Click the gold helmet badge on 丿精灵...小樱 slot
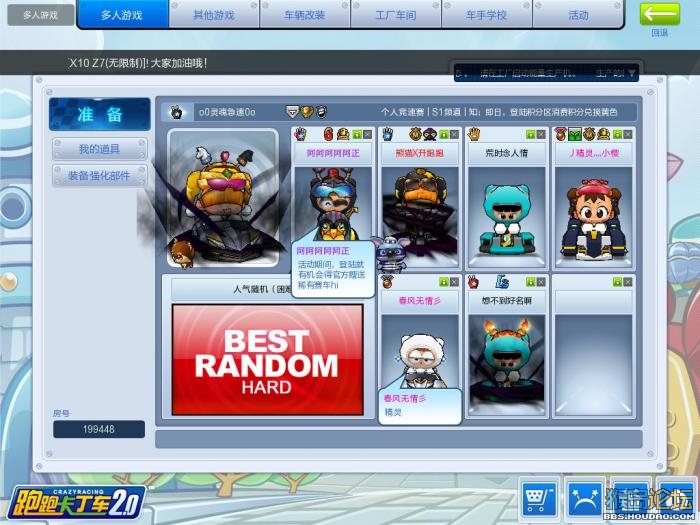700x525 pixels. point(603,134)
